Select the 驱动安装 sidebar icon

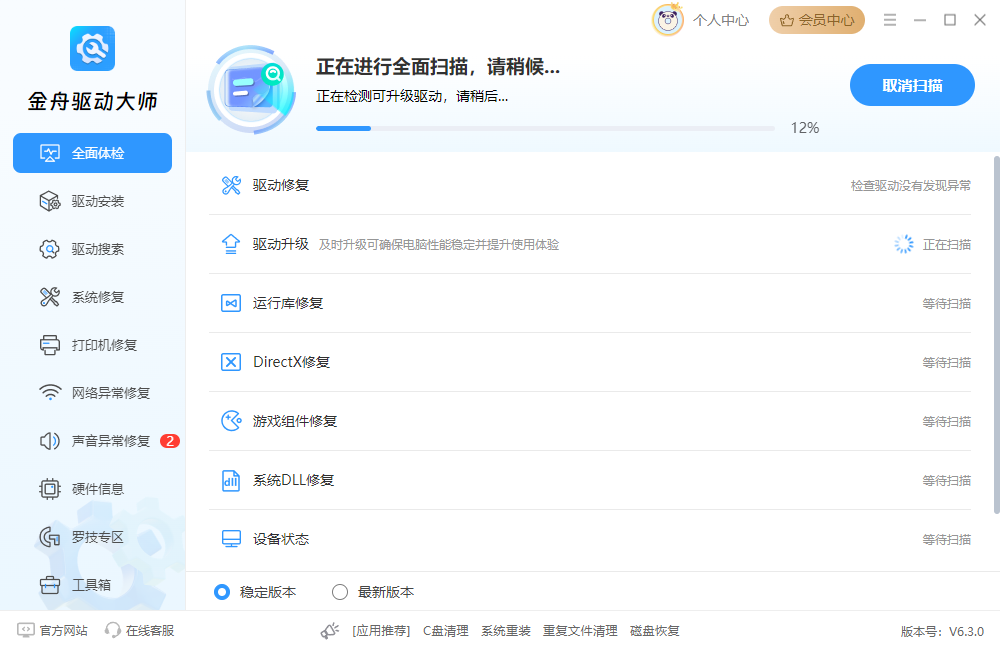coord(48,200)
